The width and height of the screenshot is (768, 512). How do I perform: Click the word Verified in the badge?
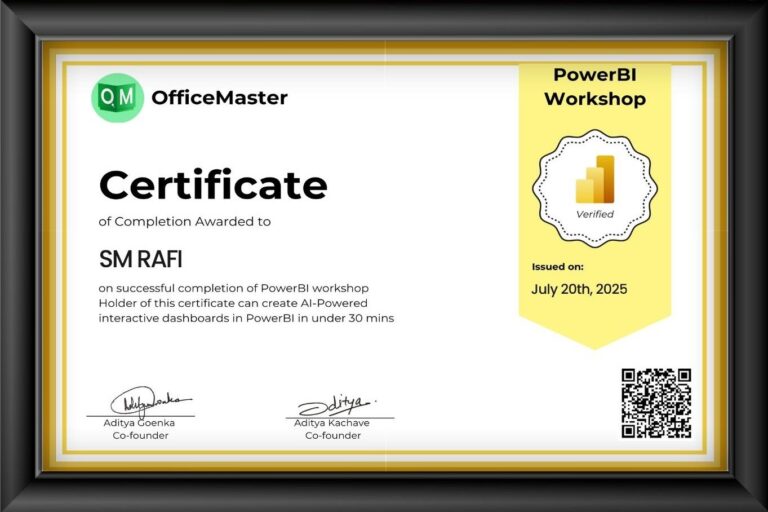pos(595,214)
